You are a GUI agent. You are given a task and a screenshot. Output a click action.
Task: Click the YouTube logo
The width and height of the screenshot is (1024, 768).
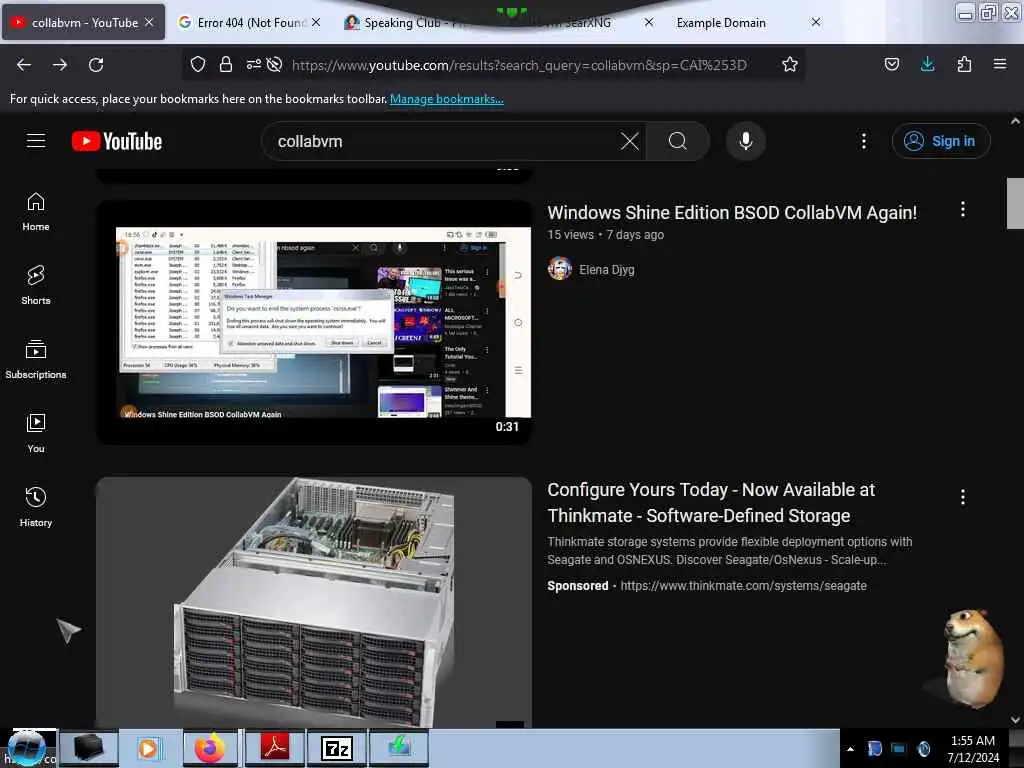coord(117,141)
